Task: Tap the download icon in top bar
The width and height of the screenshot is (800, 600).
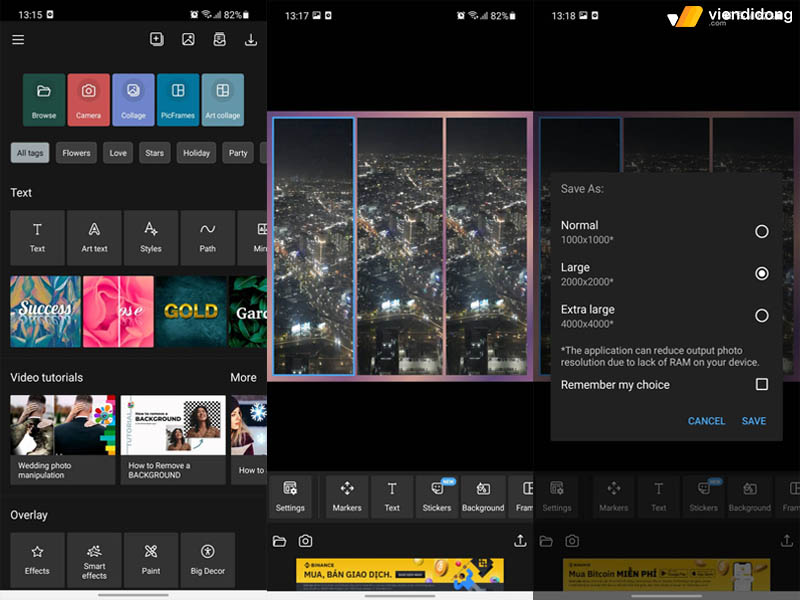Action: pos(250,40)
